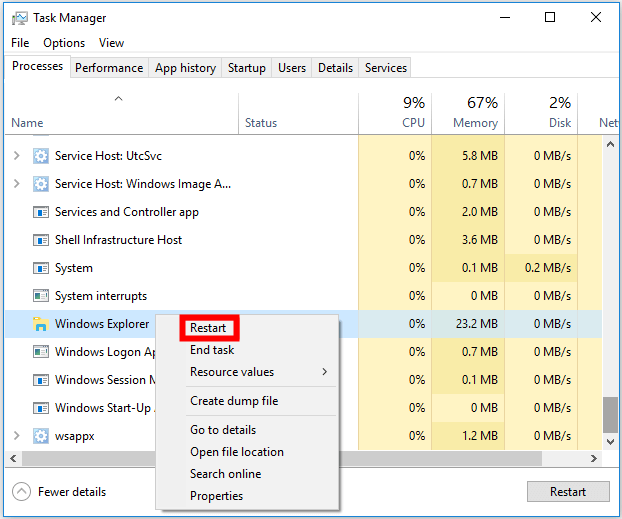622x519 pixels.
Task: Click the vertical scrollbar up arrow
Action: click(610, 144)
